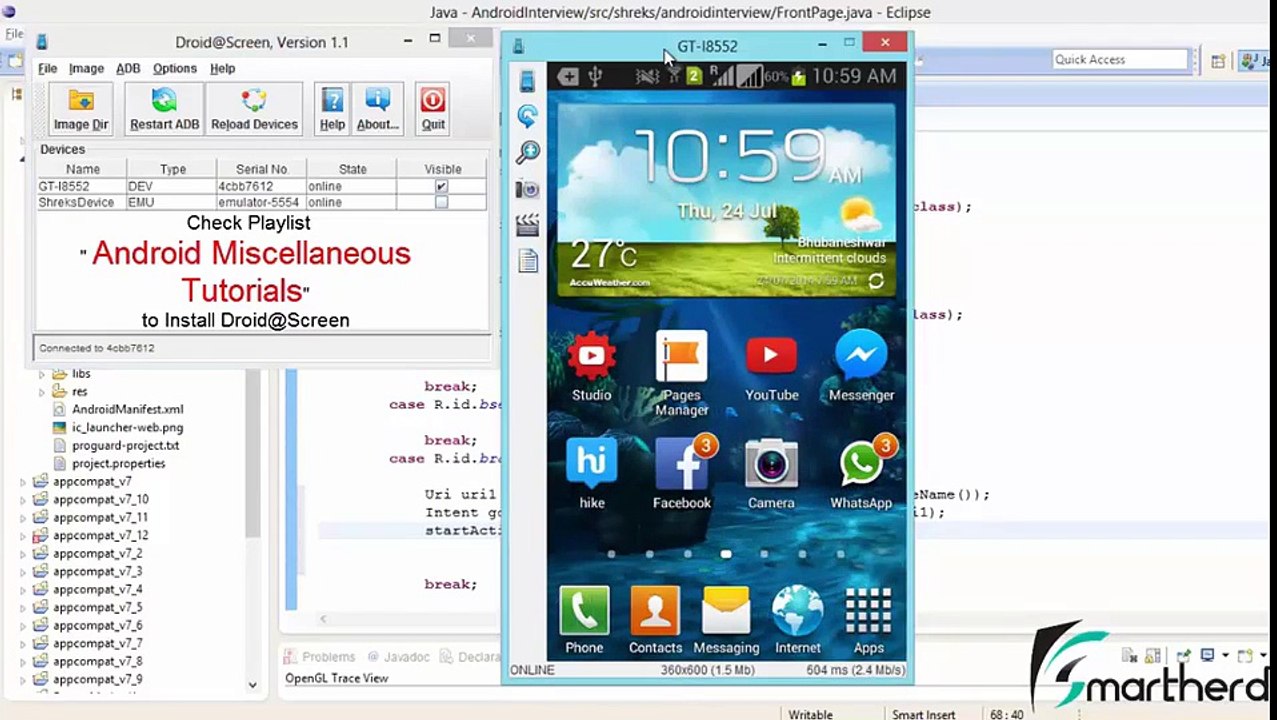Viewport: 1277px width, 720px height.
Task: Select the GT-I8552 device row name
Action: pos(64,186)
